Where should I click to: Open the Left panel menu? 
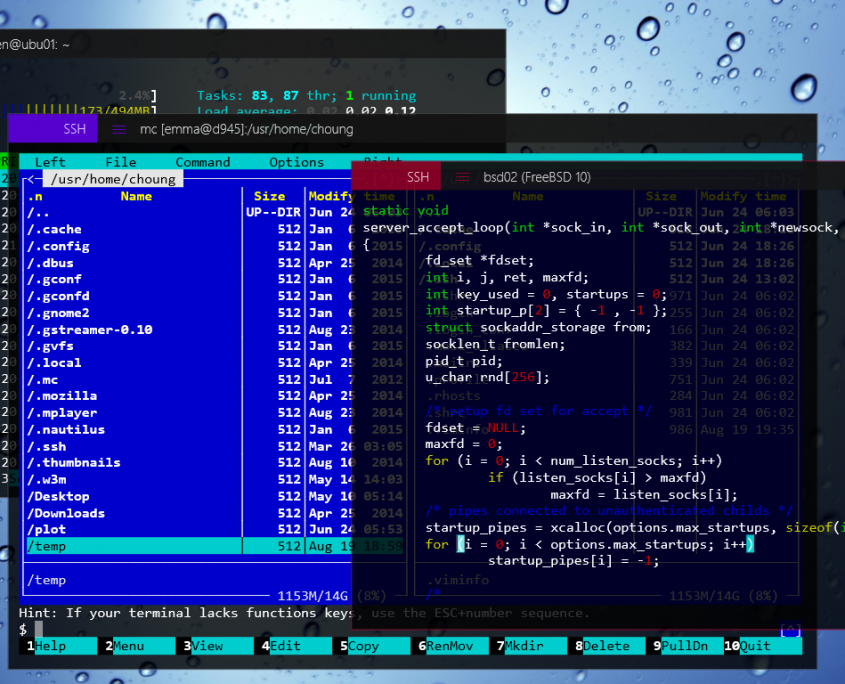[50, 162]
